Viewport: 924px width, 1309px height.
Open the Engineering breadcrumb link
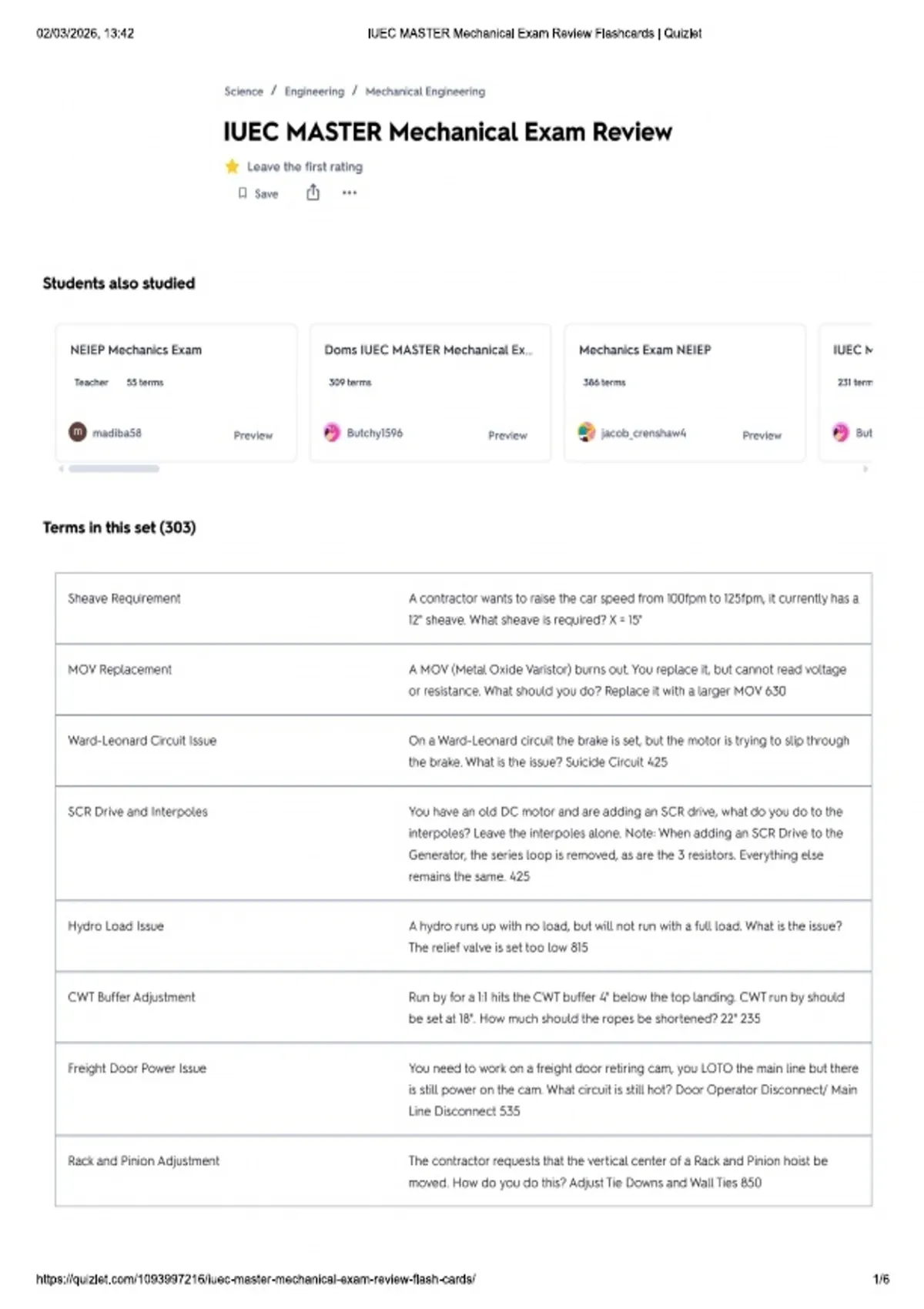point(314,92)
